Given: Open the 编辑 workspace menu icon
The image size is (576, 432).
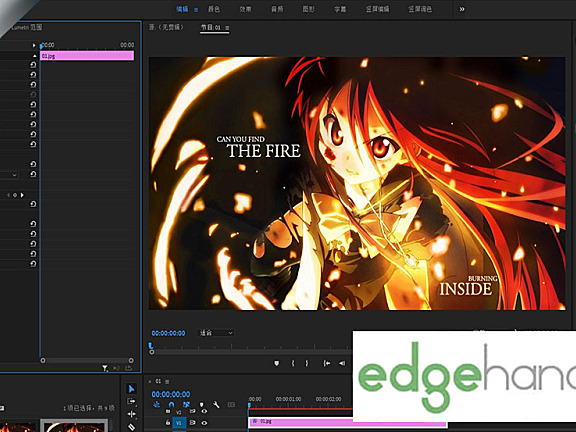Looking at the screenshot, I should pyautogui.click(x=196, y=10).
